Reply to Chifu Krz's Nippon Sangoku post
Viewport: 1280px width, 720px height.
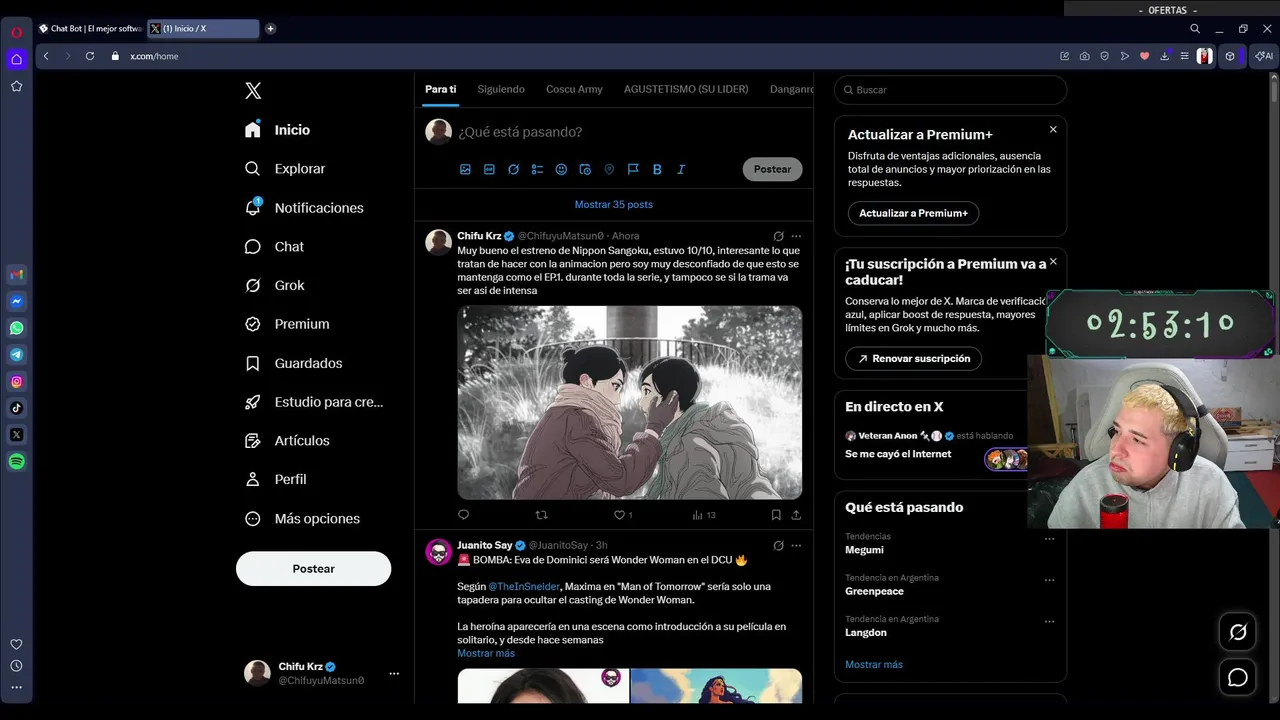click(463, 515)
